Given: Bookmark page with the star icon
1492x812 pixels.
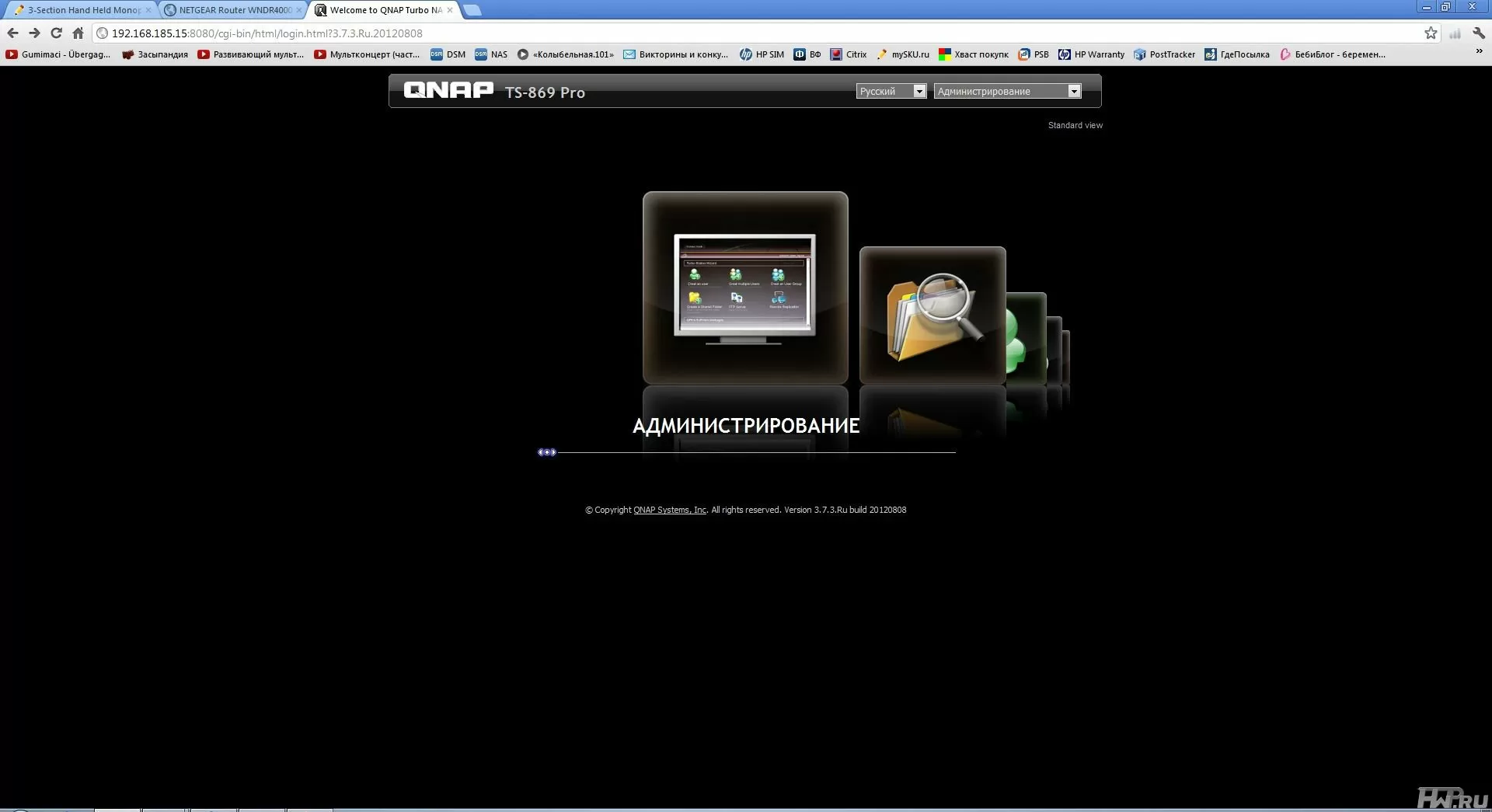Looking at the screenshot, I should click(1431, 33).
